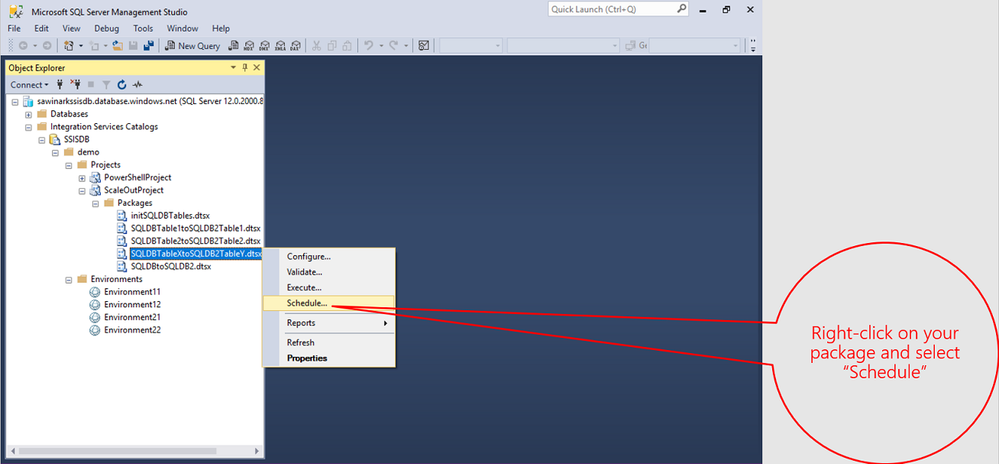Expand the PowerShellProject node
The width and height of the screenshot is (999, 464).
pyautogui.click(x=82, y=178)
